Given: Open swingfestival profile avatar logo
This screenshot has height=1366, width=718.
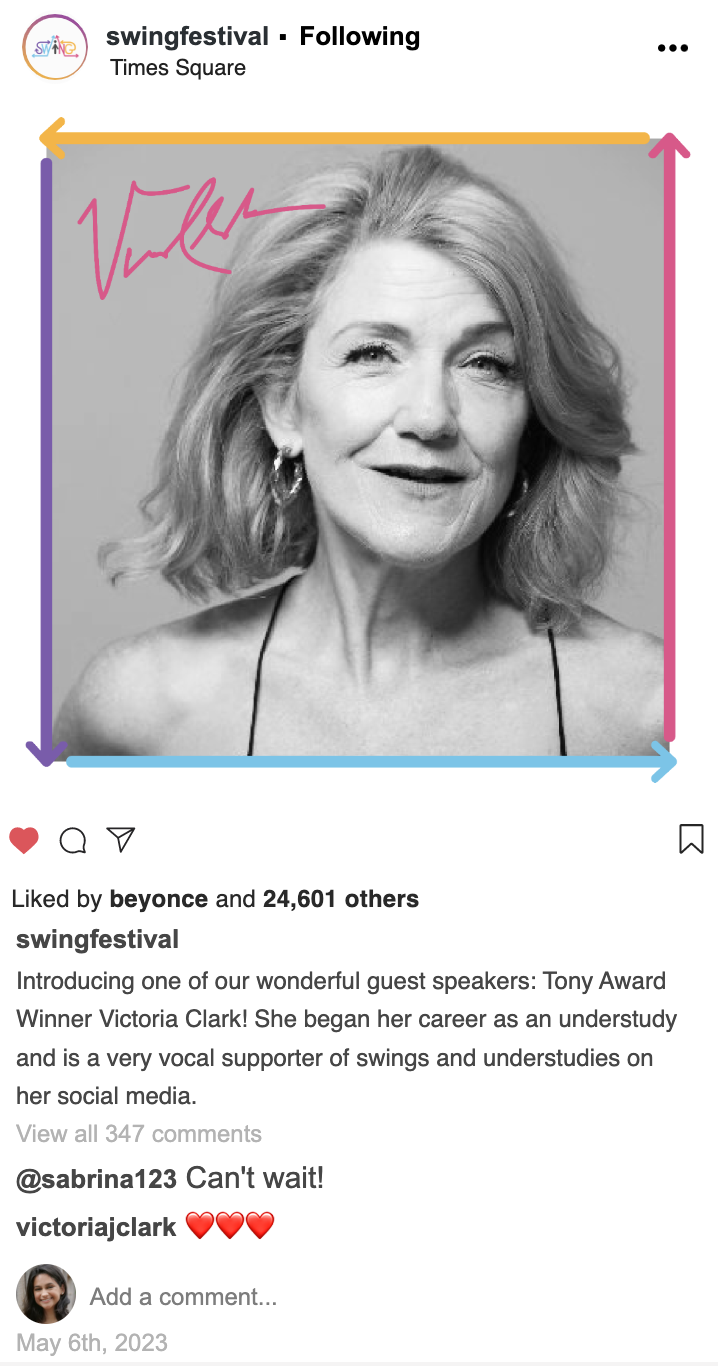Looking at the screenshot, I should click(x=54, y=47).
